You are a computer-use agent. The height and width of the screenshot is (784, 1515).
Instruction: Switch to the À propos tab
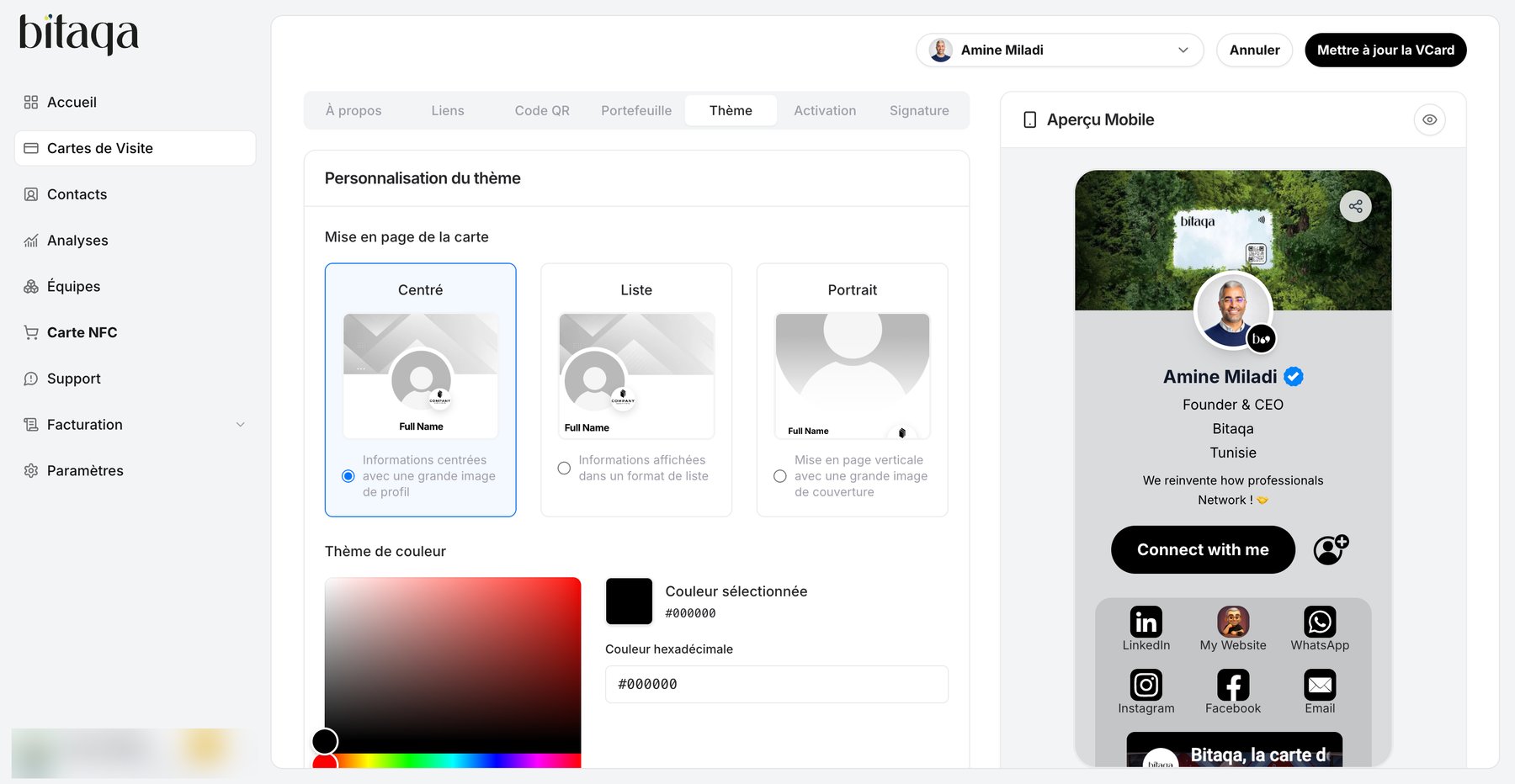[x=353, y=111]
